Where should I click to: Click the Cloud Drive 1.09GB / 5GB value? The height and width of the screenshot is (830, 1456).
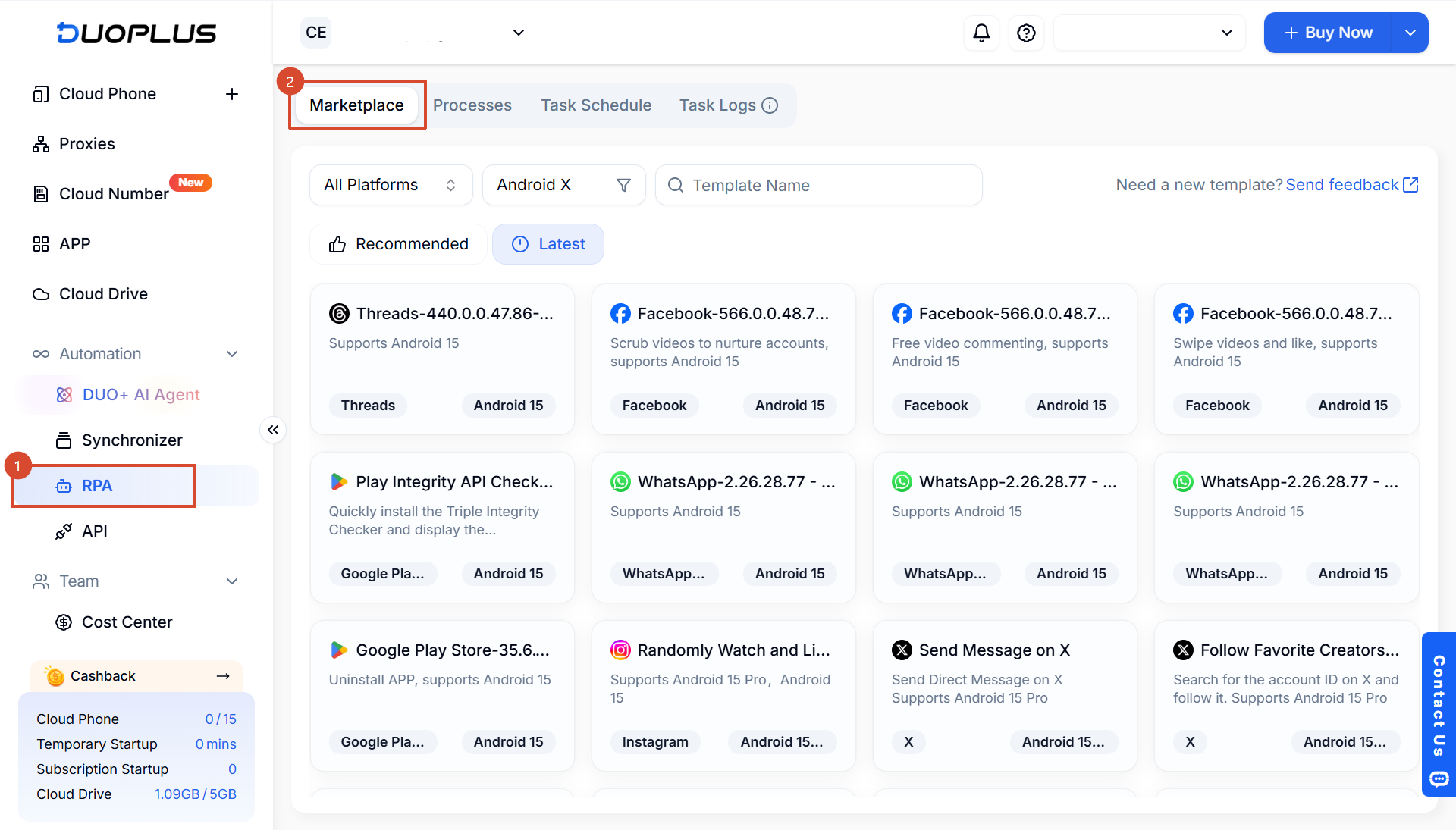[196, 794]
